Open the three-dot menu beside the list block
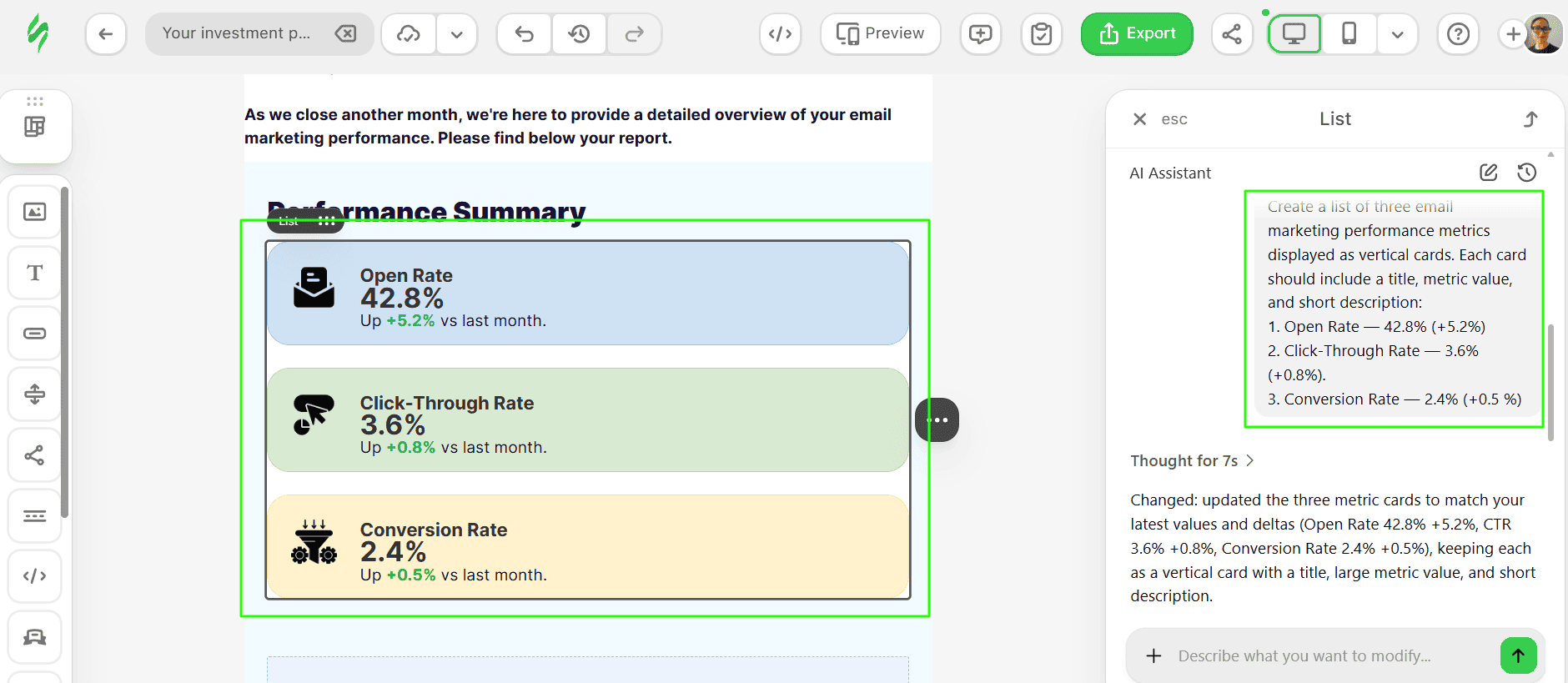The width and height of the screenshot is (1568, 683). coord(937,420)
